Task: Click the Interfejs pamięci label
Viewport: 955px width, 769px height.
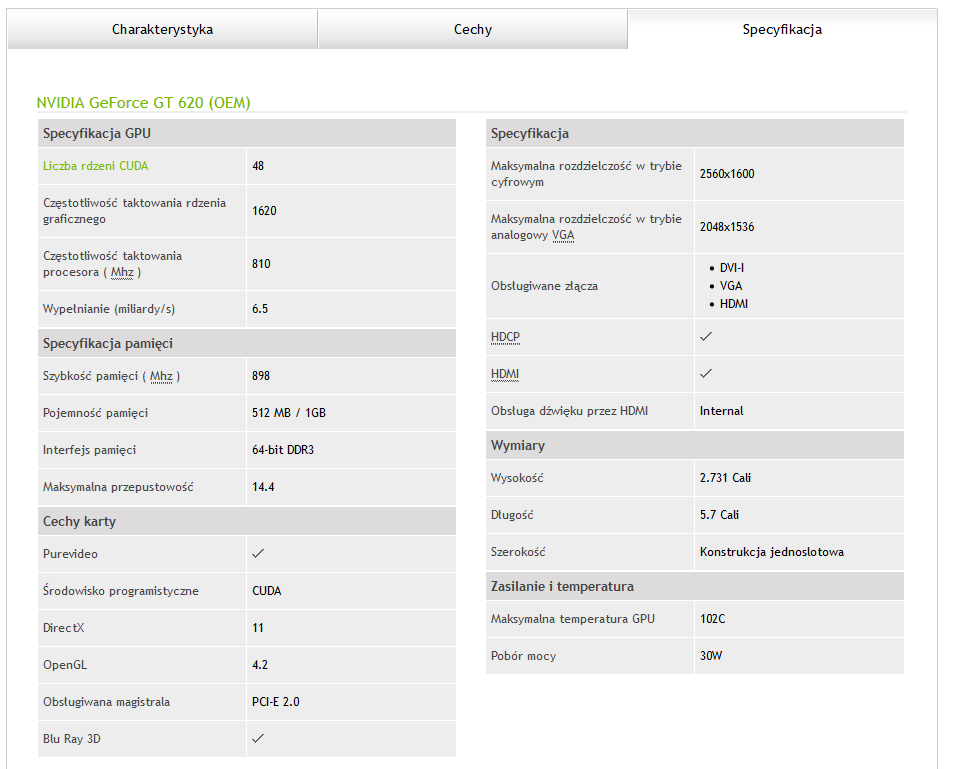Action: click(x=90, y=450)
